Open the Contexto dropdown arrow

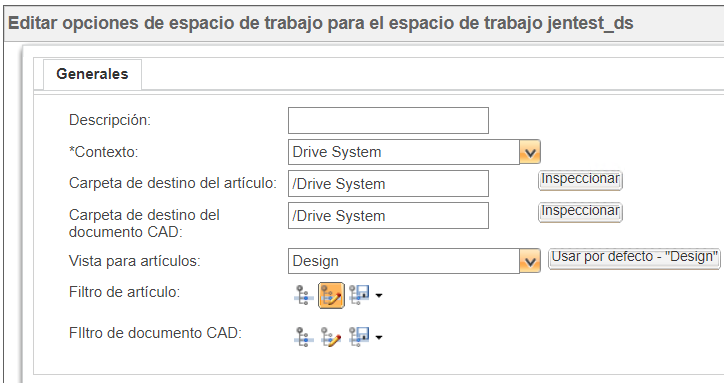click(530, 152)
